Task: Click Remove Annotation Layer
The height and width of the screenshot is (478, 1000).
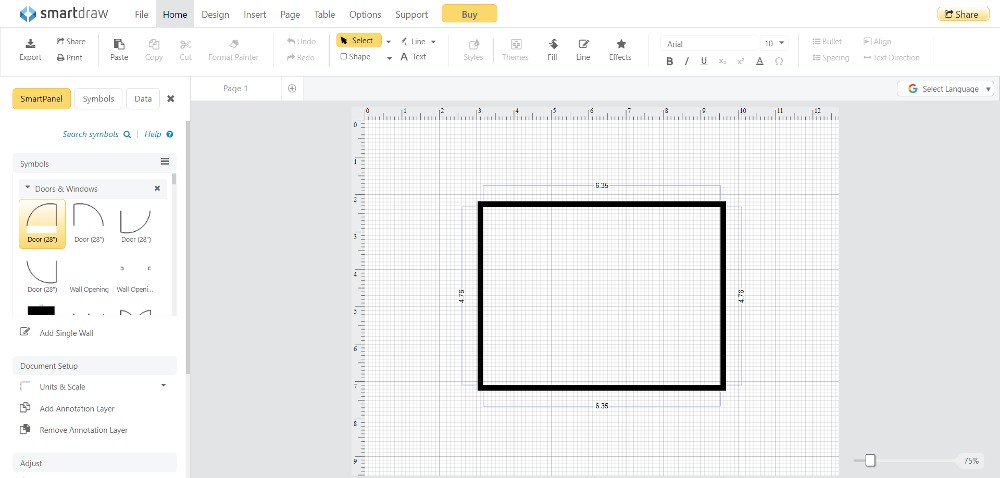Action: [74, 430]
